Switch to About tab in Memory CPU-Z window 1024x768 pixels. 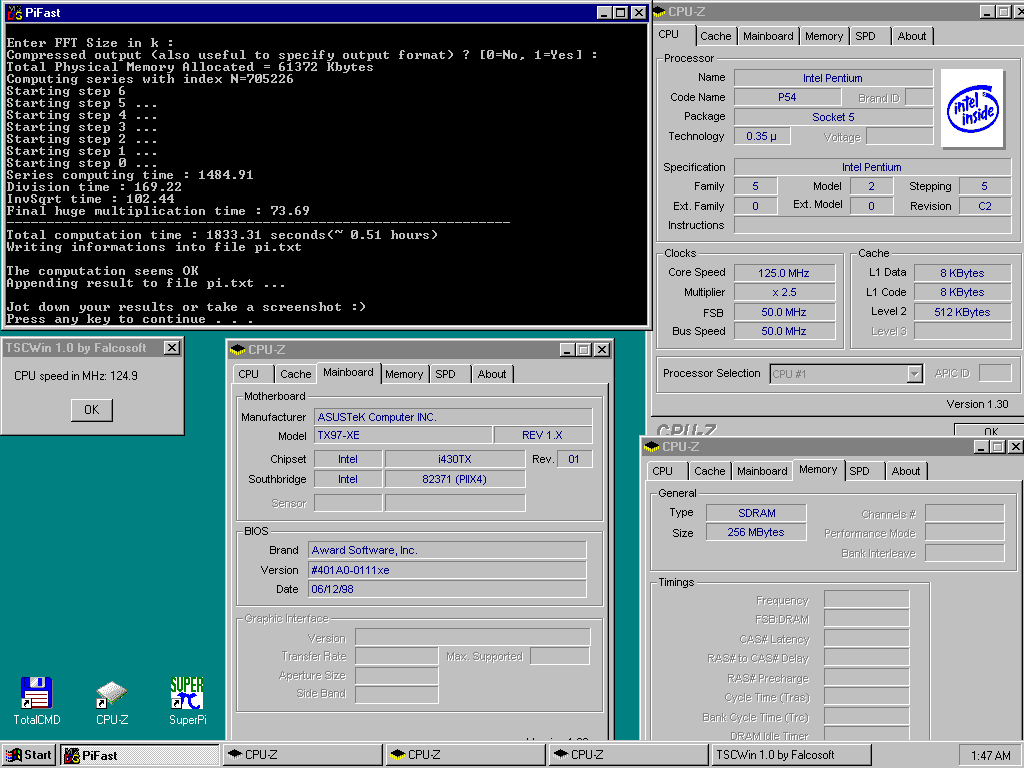[x=906, y=471]
